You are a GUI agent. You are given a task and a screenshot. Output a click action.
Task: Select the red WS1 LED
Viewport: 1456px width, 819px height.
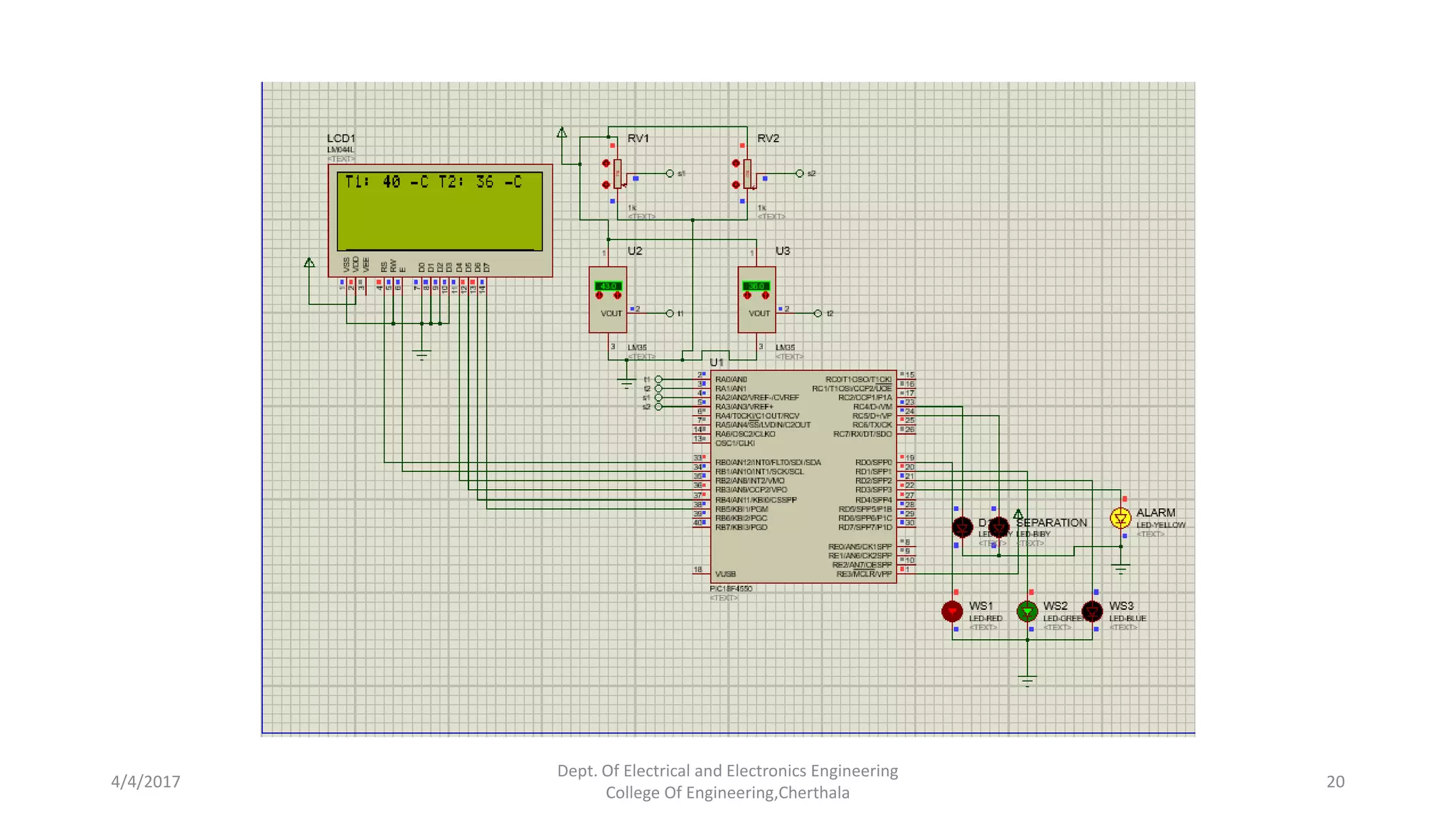pyautogui.click(x=952, y=611)
